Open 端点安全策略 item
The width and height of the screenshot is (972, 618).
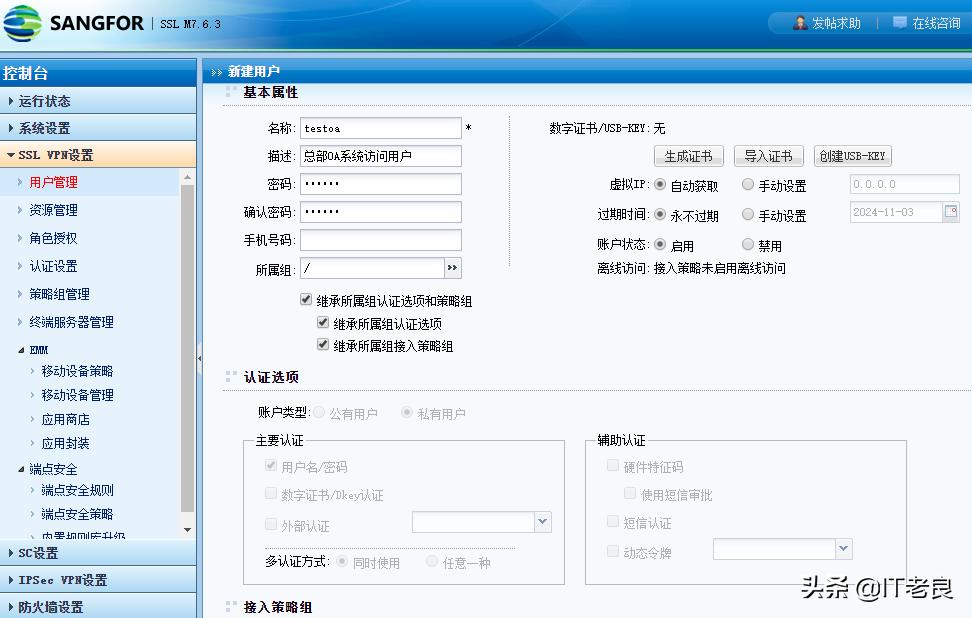(77, 514)
